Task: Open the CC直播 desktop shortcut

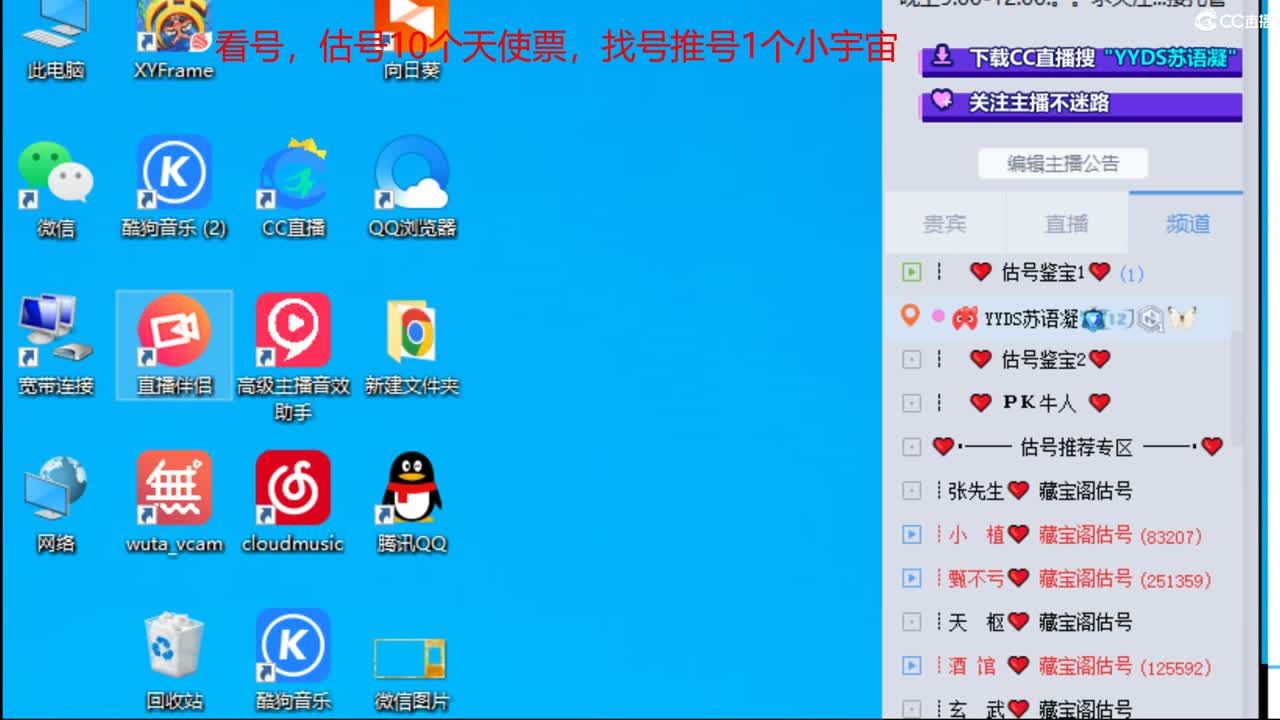Action: (293, 189)
